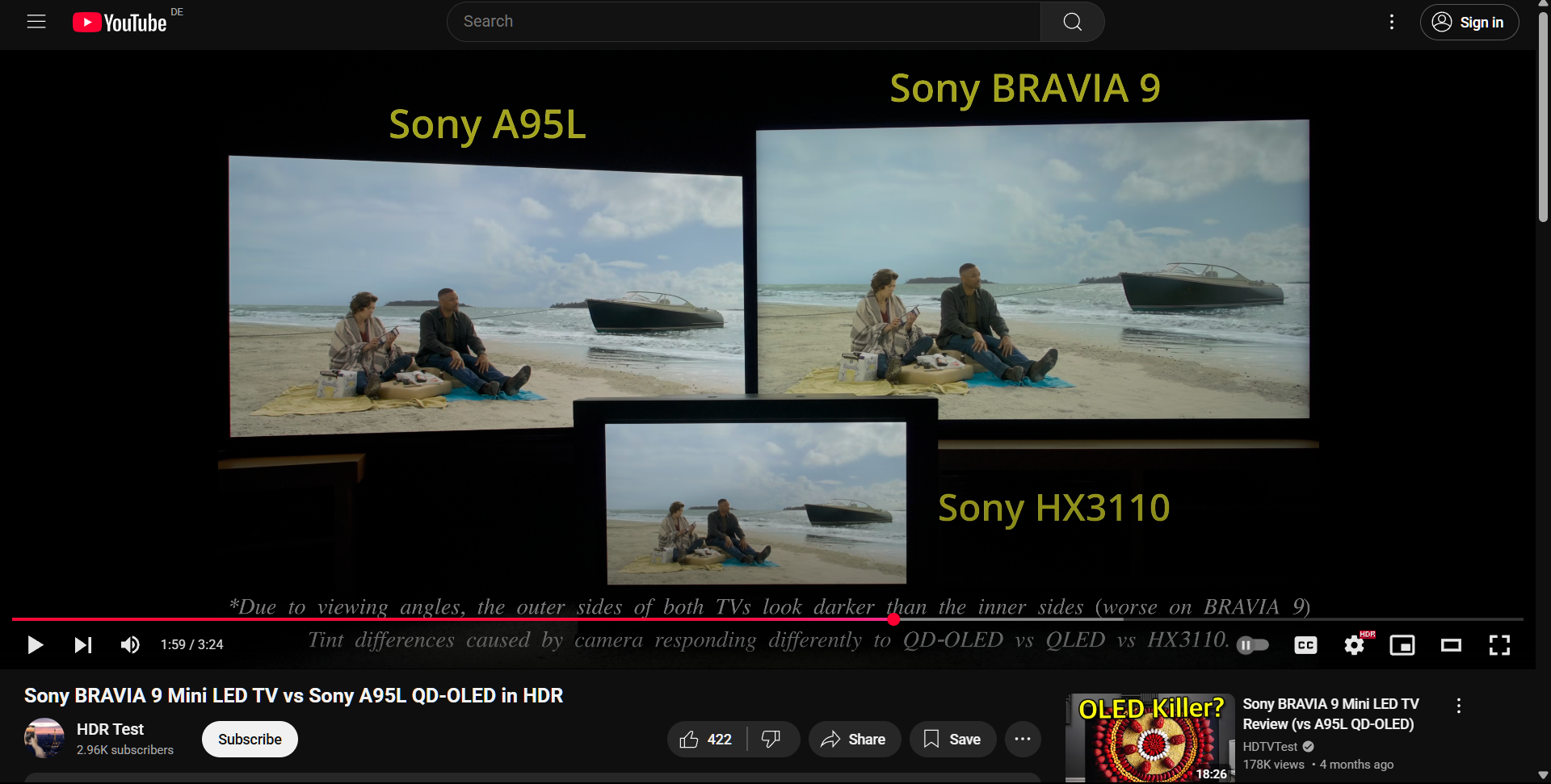The width and height of the screenshot is (1551, 784).
Task: Switch to miniplayer mode
Action: click(x=1402, y=645)
